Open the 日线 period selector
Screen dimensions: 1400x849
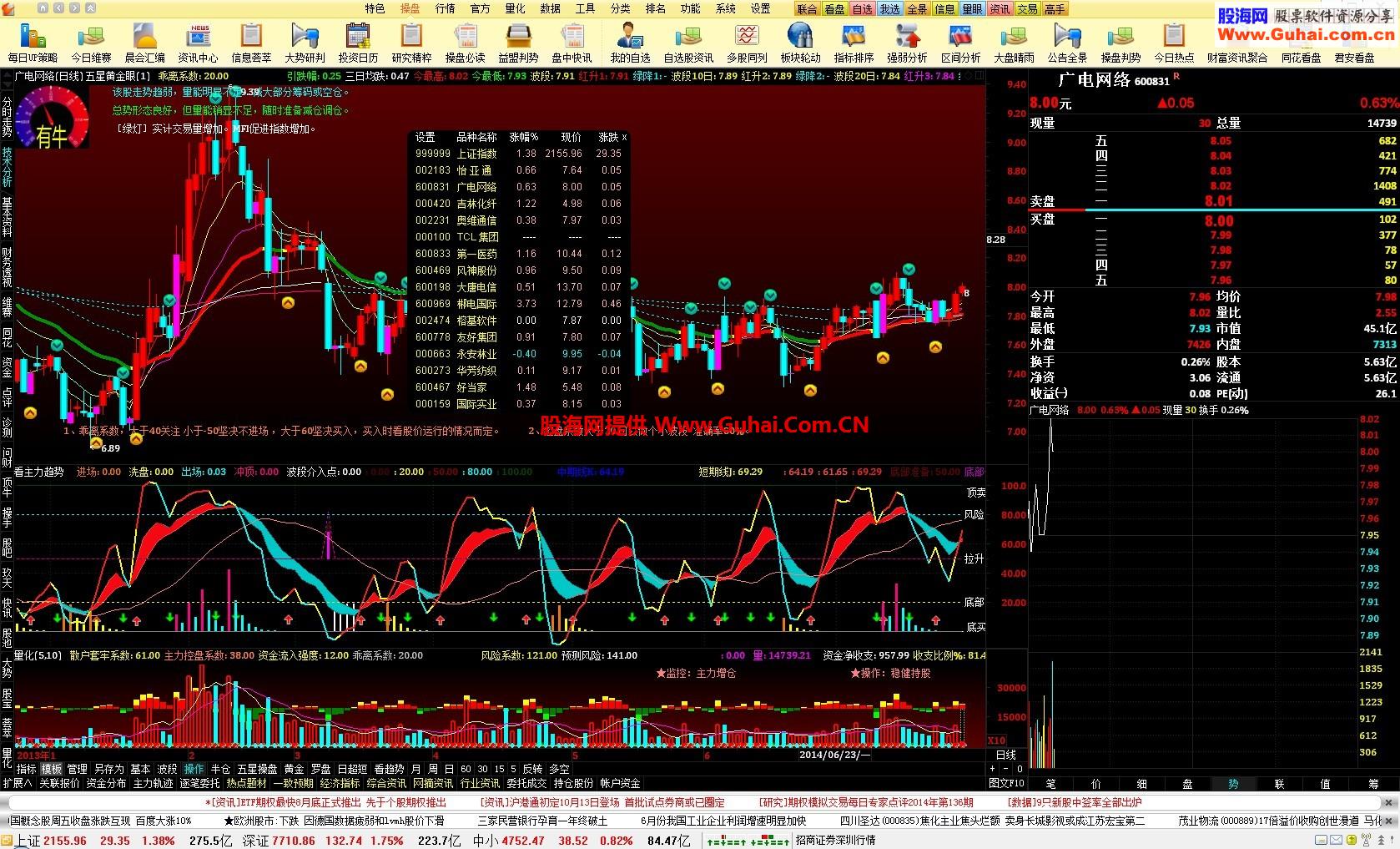(x=1007, y=755)
